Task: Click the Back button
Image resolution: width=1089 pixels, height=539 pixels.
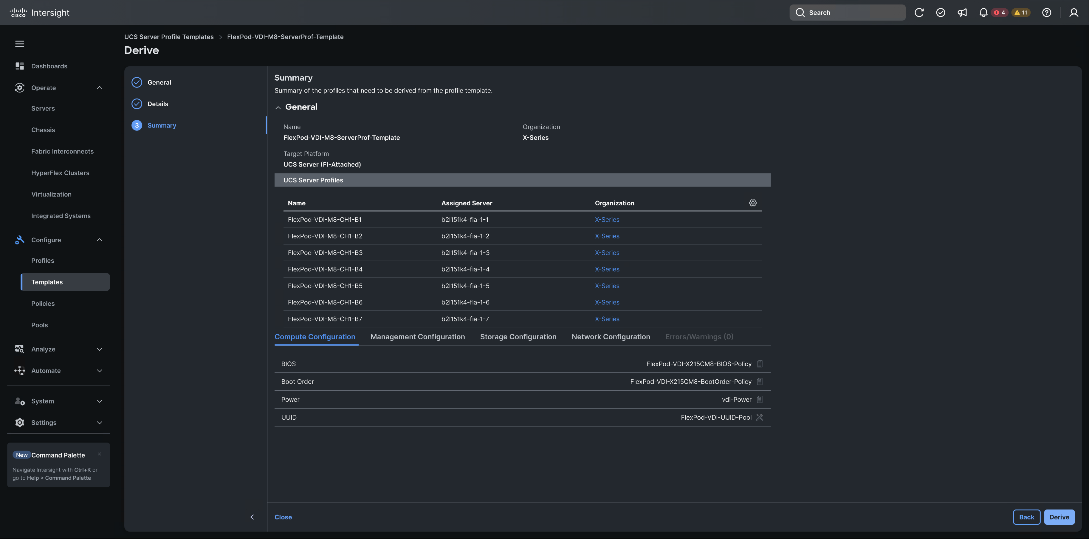Action: (x=1026, y=517)
